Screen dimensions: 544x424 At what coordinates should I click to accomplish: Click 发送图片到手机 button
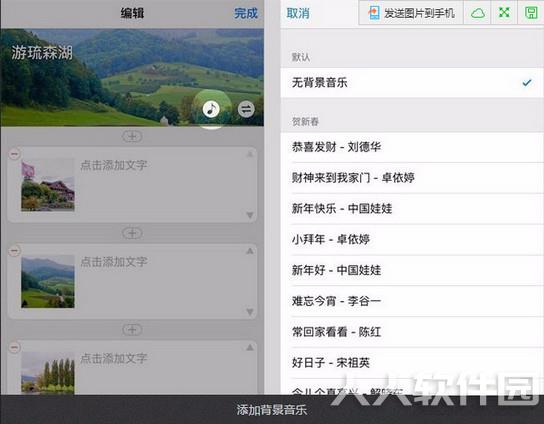click(411, 13)
